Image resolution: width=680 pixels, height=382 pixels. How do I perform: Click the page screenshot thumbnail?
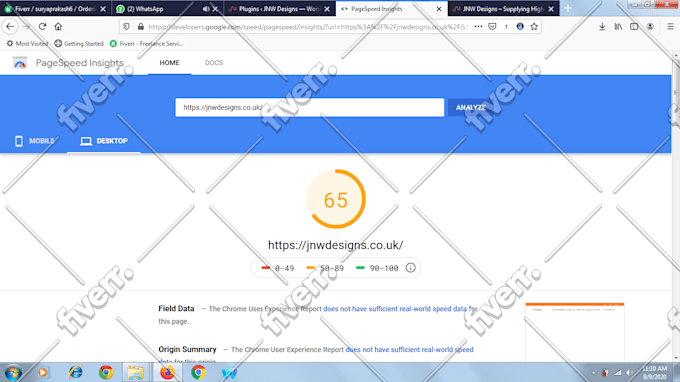coord(575,332)
